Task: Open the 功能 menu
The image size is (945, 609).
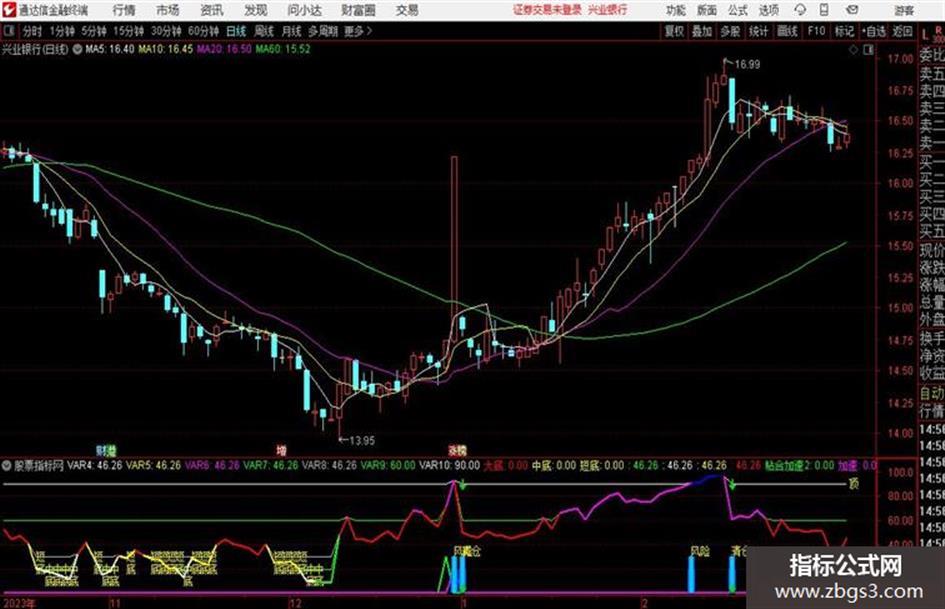Action: coord(676,10)
